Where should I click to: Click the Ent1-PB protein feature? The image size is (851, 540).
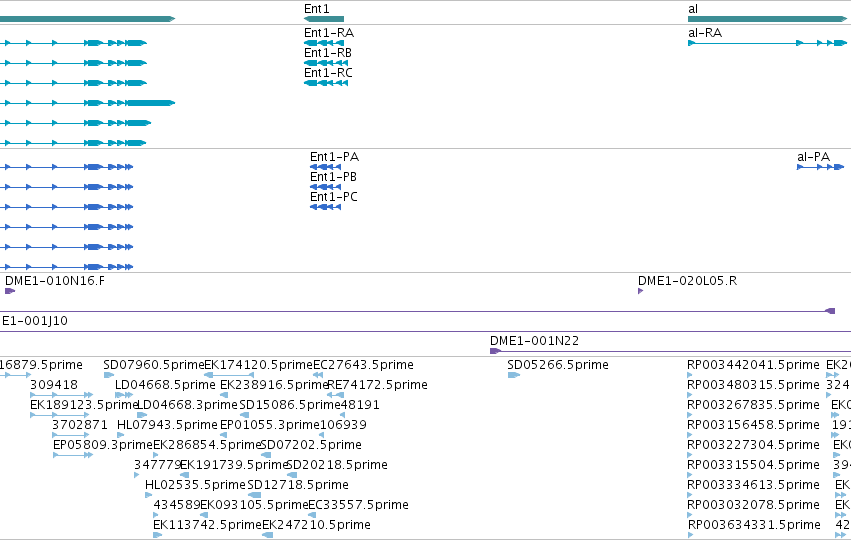pyautogui.click(x=326, y=187)
